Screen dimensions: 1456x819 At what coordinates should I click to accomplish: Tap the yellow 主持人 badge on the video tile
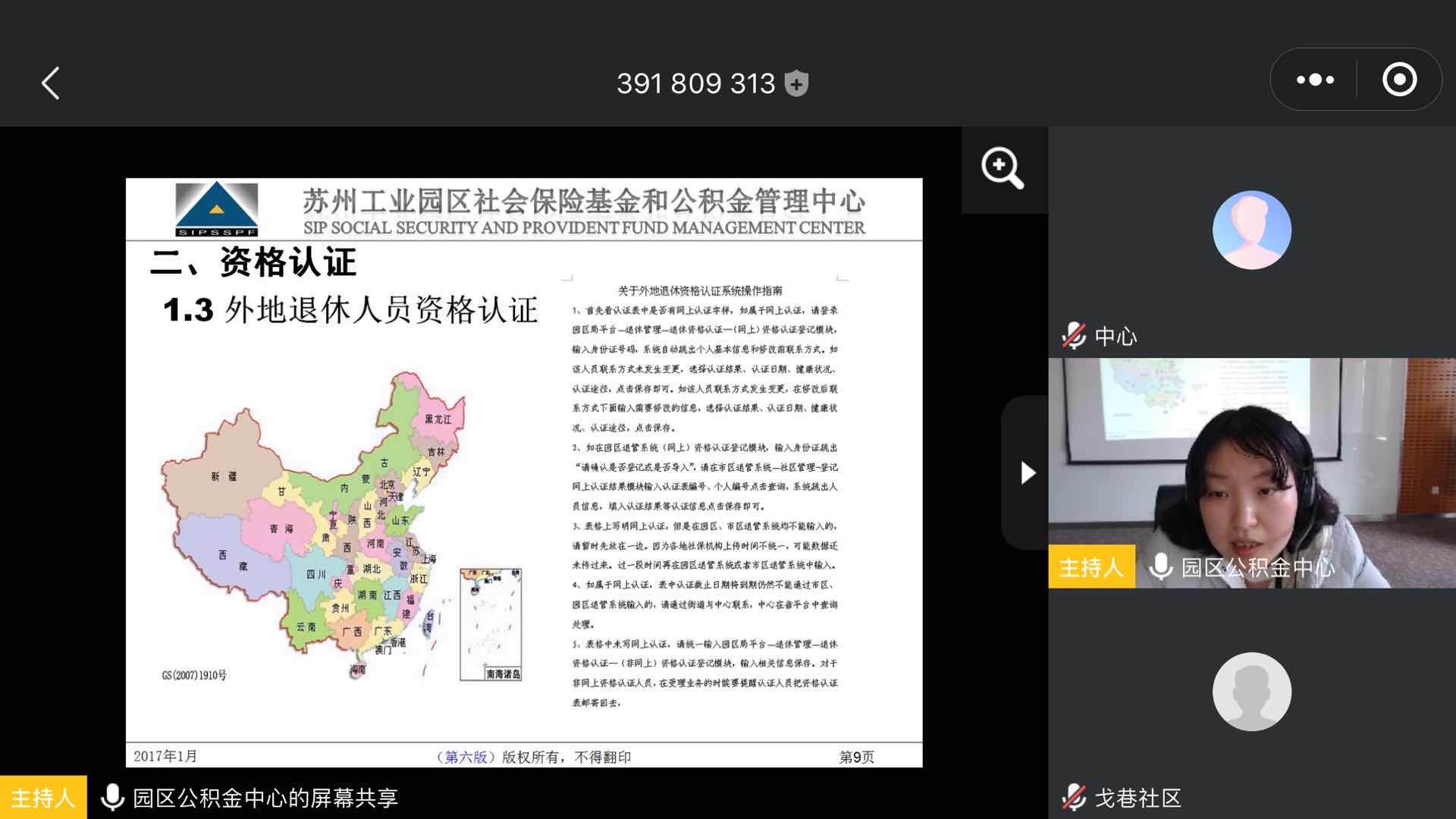click(x=1091, y=566)
